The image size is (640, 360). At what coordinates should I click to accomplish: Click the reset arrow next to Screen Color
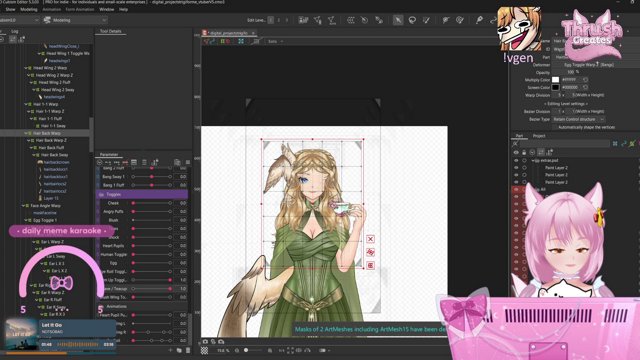click(x=585, y=87)
